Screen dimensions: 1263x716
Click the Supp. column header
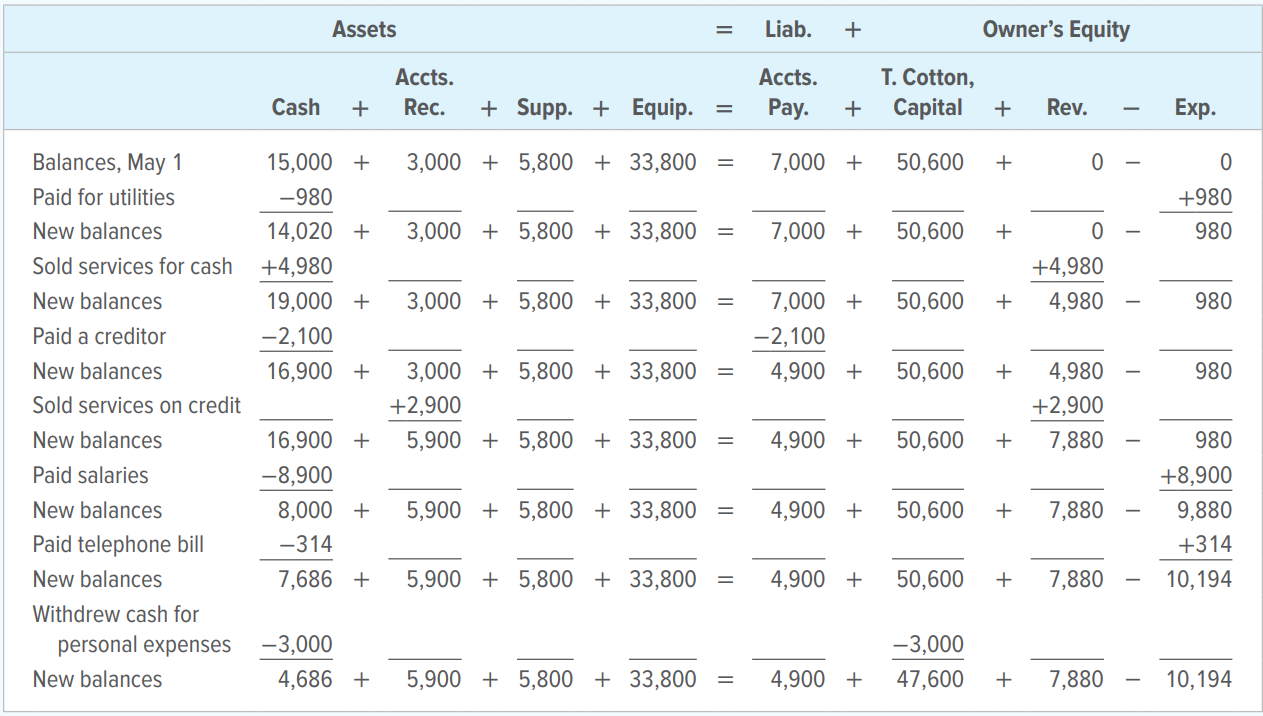pyautogui.click(x=545, y=108)
